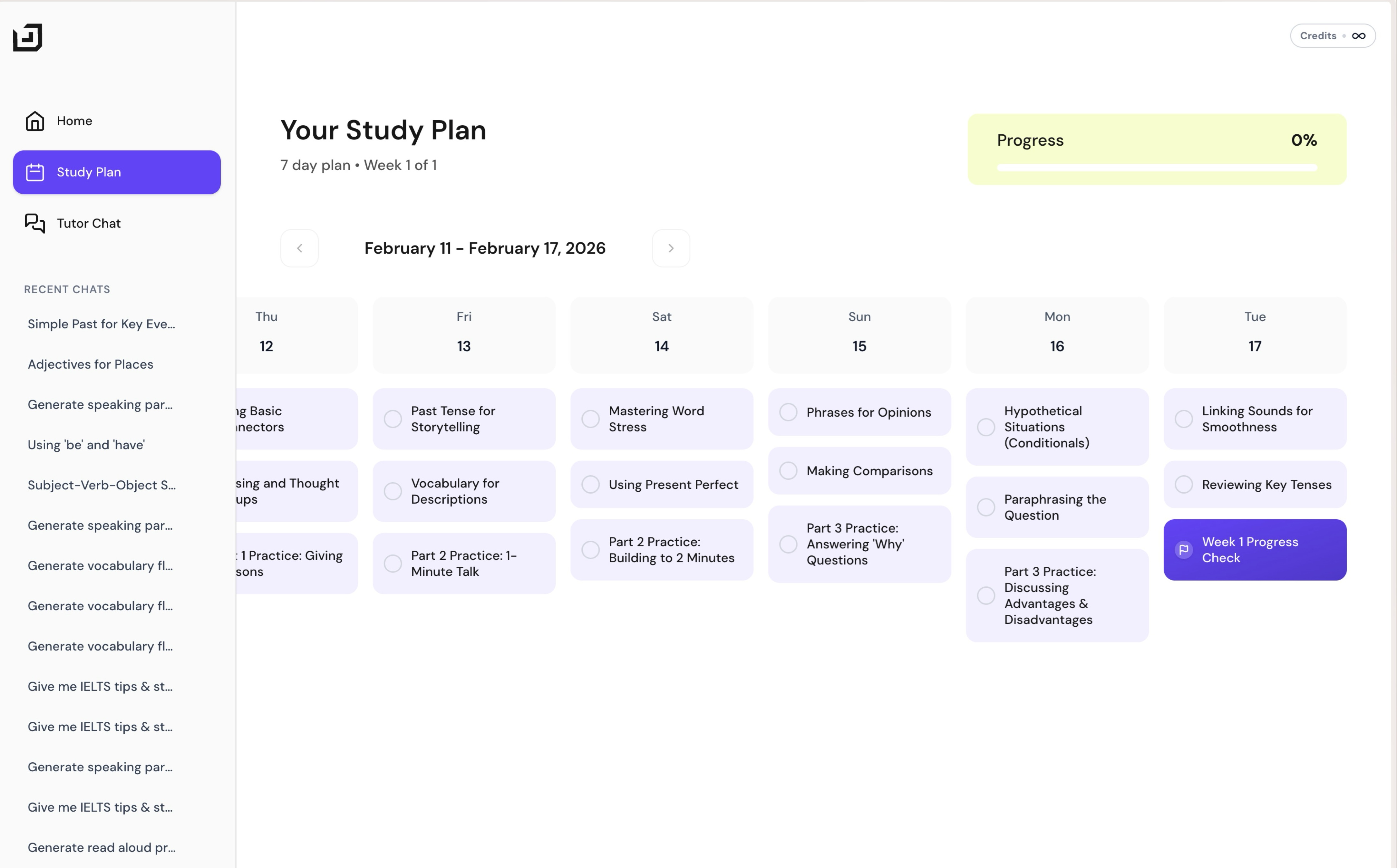Click the app logo in the top left

(x=28, y=38)
